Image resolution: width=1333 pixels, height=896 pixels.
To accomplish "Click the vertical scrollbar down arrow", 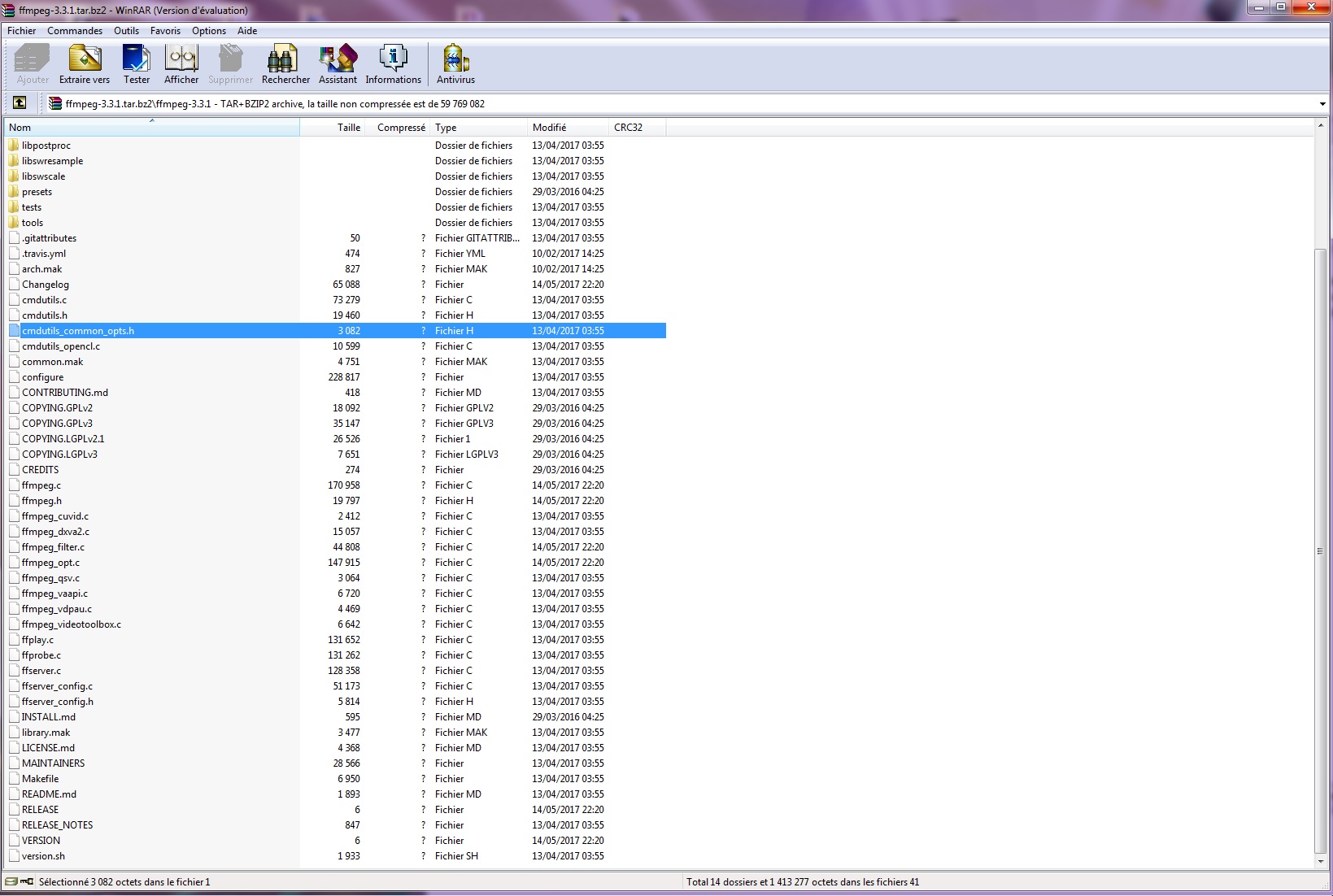I will point(1321,861).
